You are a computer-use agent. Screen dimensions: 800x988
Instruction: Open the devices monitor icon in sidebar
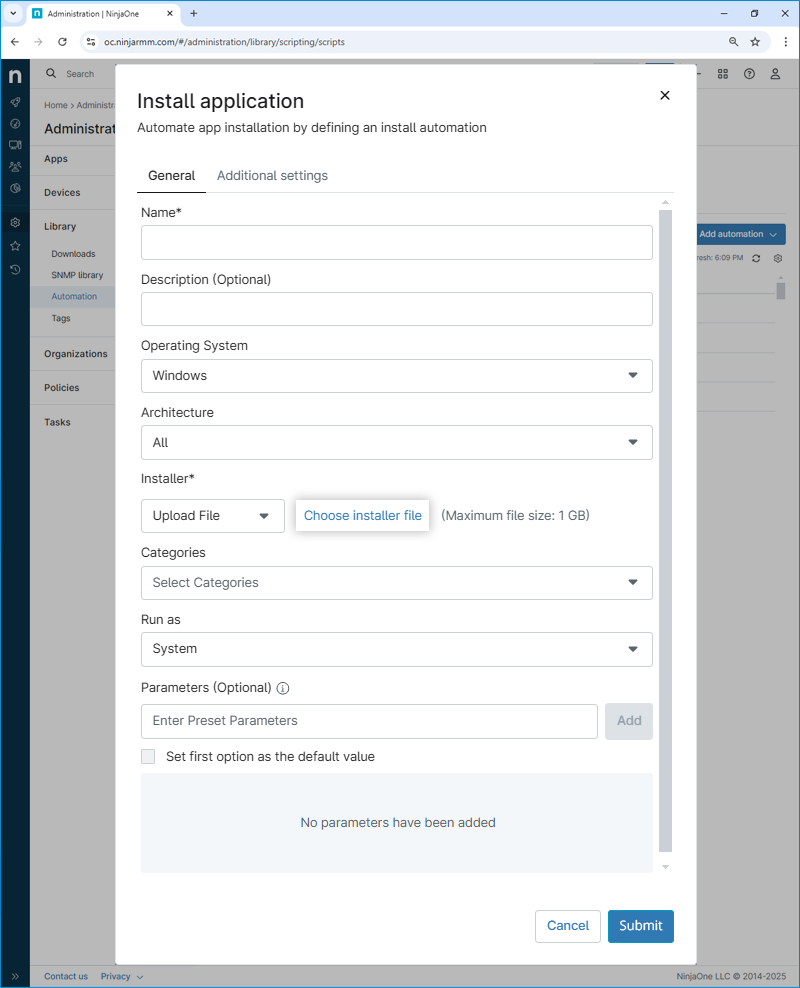(15, 145)
